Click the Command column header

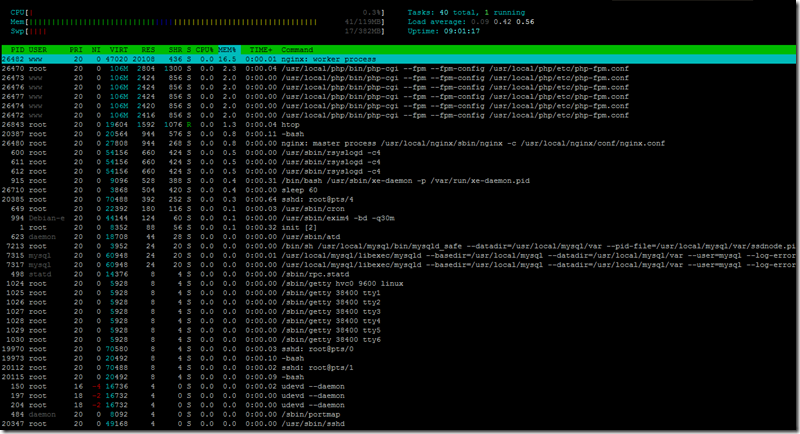[x=297, y=50]
